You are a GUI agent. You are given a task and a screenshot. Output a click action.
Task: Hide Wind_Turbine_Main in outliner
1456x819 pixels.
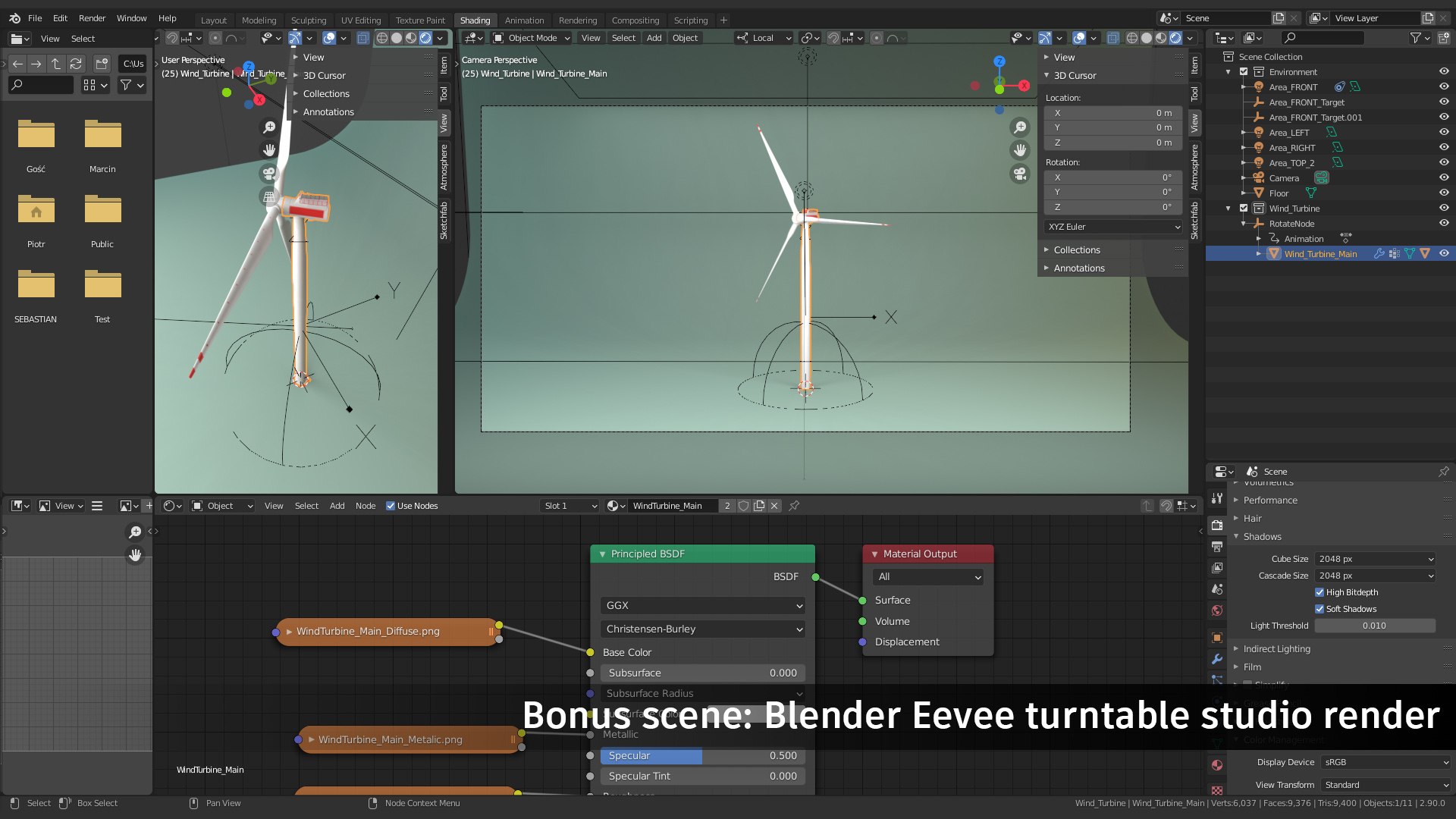(1444, 254)
